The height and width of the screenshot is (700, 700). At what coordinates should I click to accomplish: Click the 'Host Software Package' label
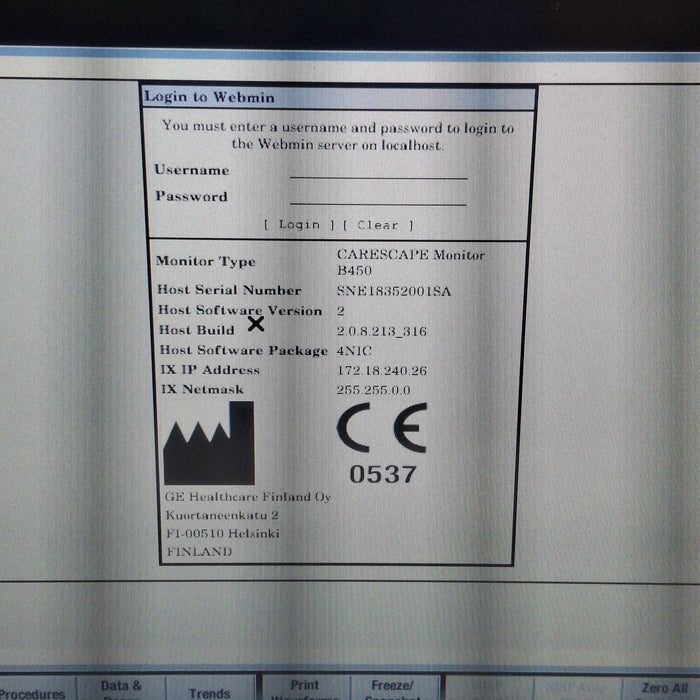point(244,350)
